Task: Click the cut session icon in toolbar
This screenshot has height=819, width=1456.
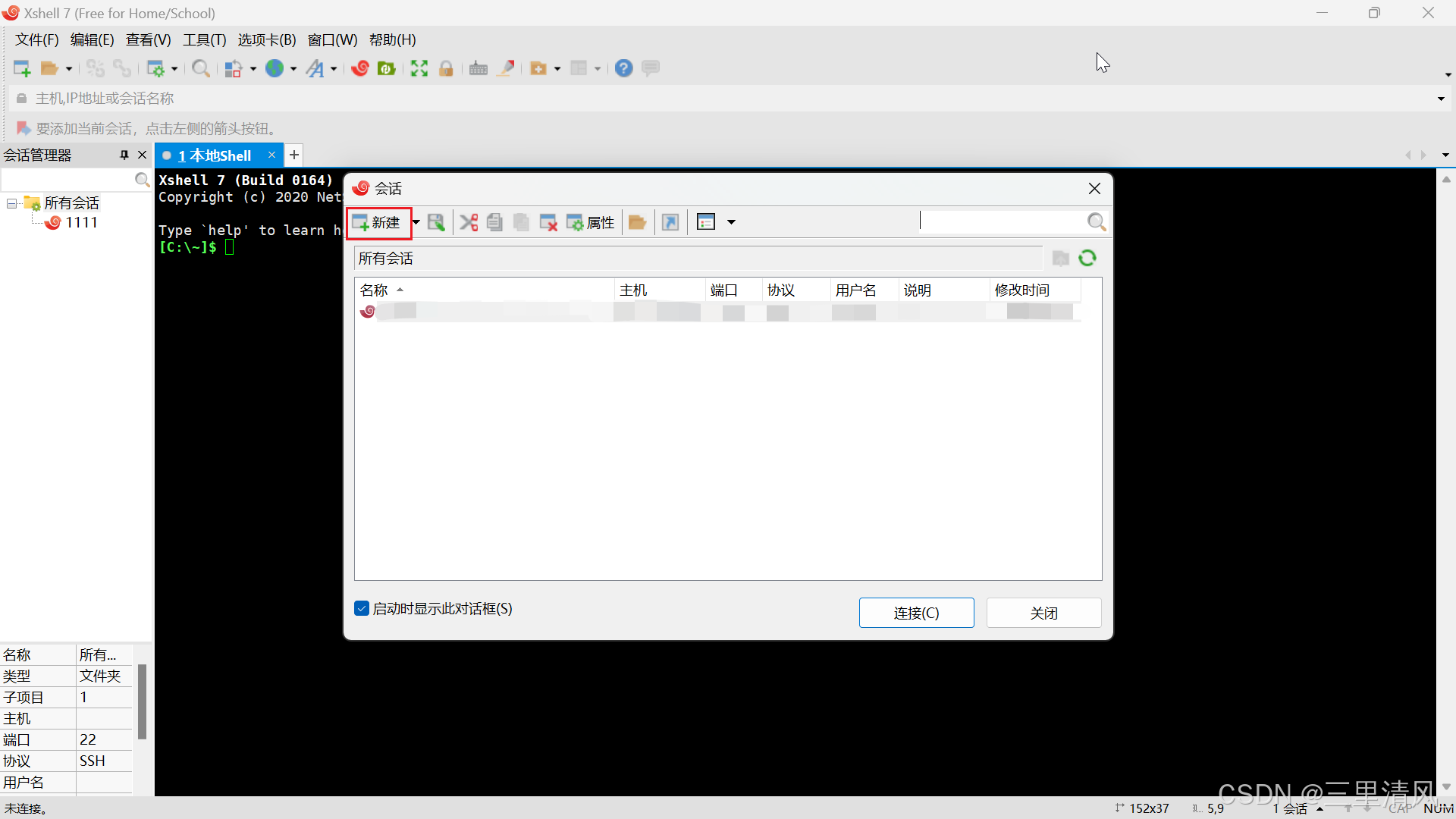Action: tap(468, 221)
